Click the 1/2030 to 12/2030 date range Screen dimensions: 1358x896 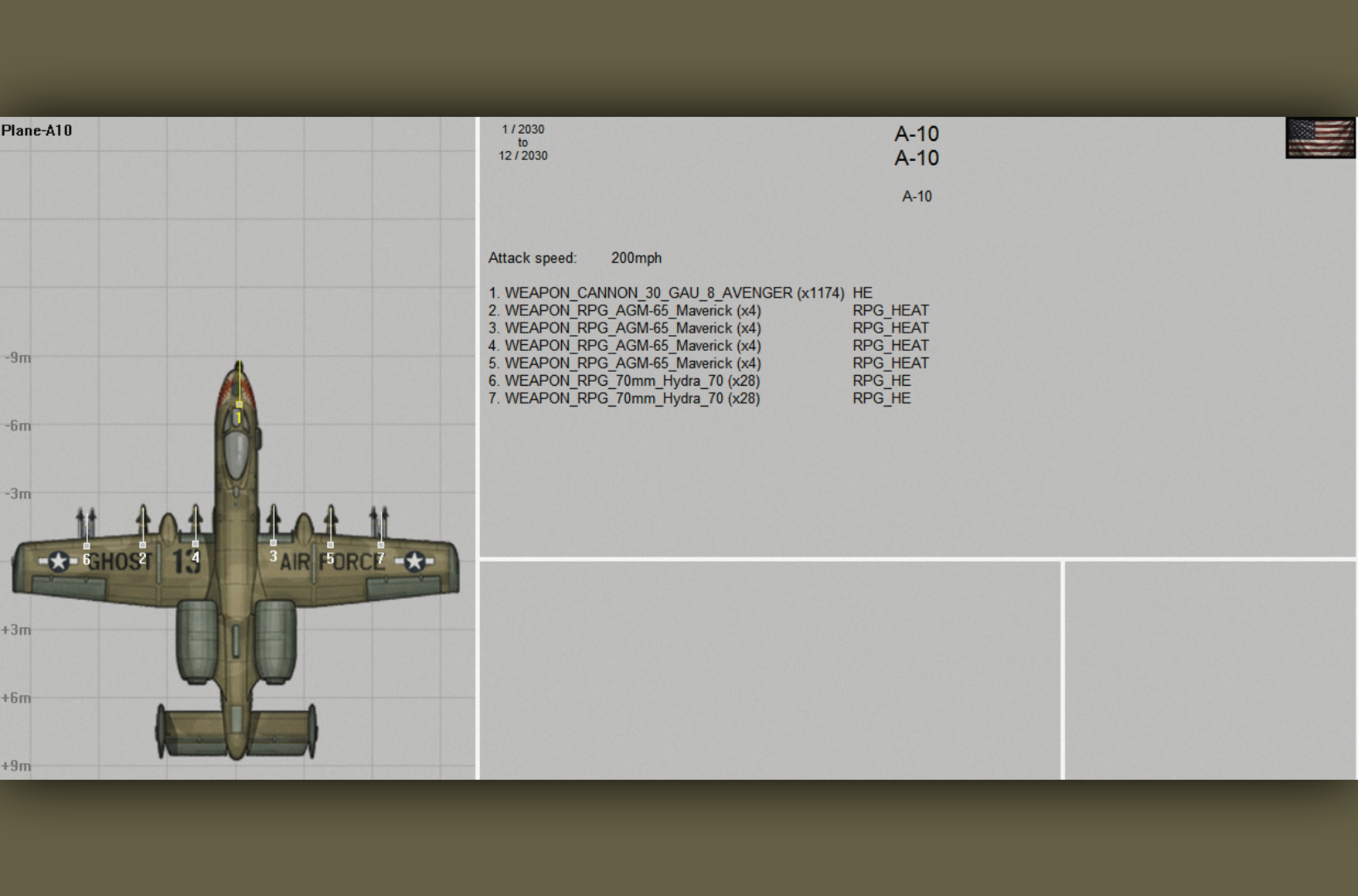tap(523, 142)
